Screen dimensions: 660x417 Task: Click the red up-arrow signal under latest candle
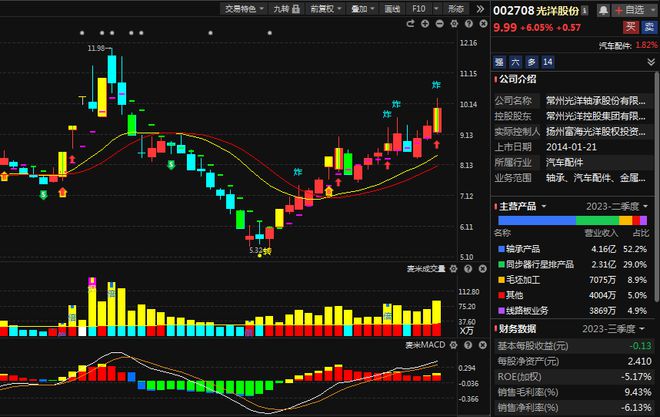point(436,145)
